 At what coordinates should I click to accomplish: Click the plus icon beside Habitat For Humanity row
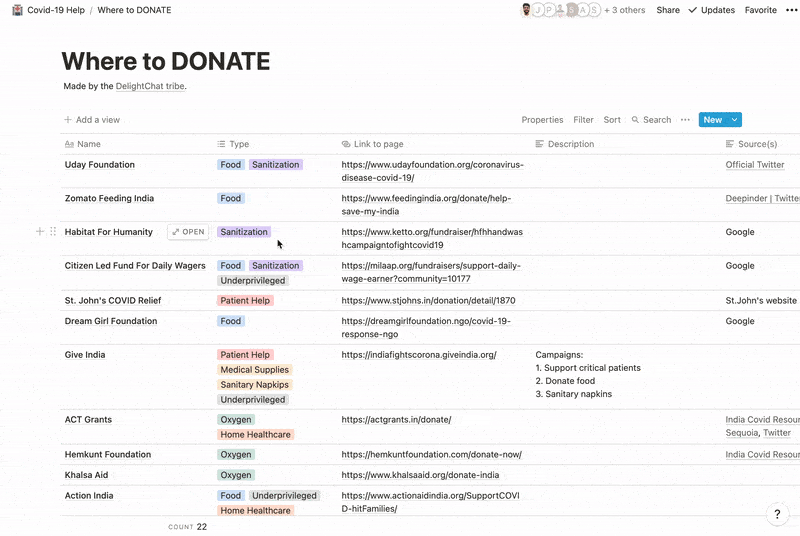click(x=40, y=232)
